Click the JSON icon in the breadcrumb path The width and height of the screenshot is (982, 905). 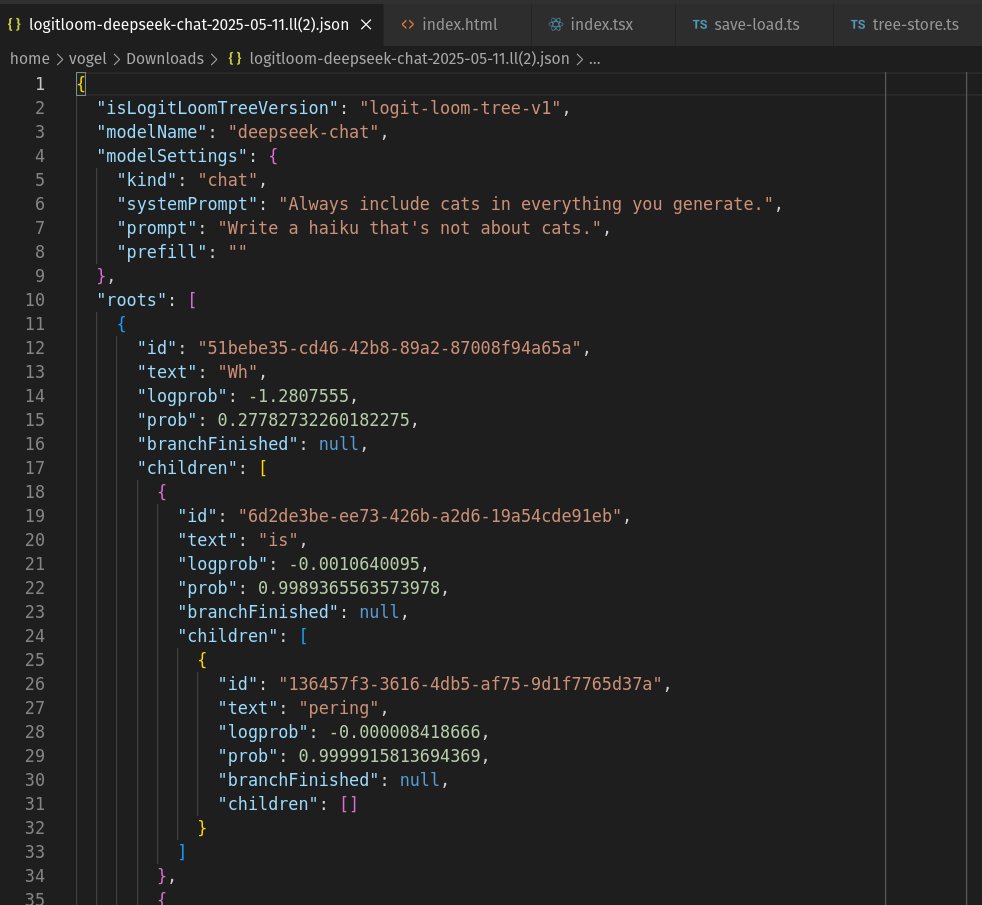point(235,58)
